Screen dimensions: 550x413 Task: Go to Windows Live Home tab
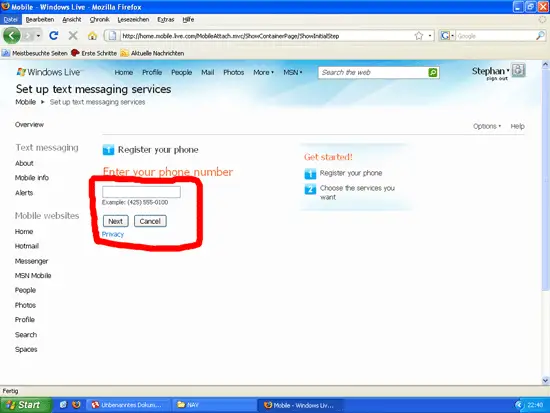coord(123,72)
